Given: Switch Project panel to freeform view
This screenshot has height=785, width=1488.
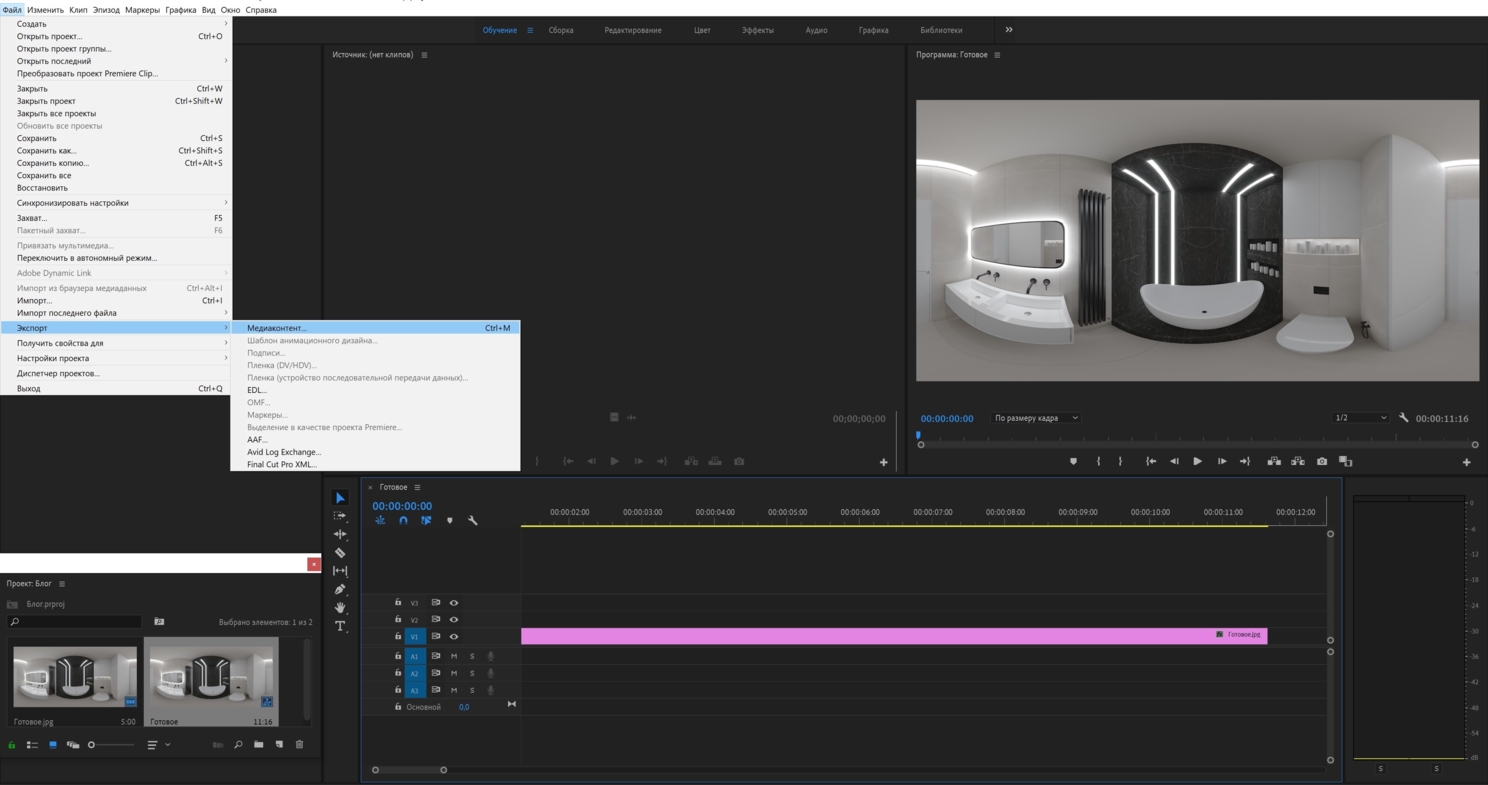Looking at the screenshot, I should tap(73, 744).
